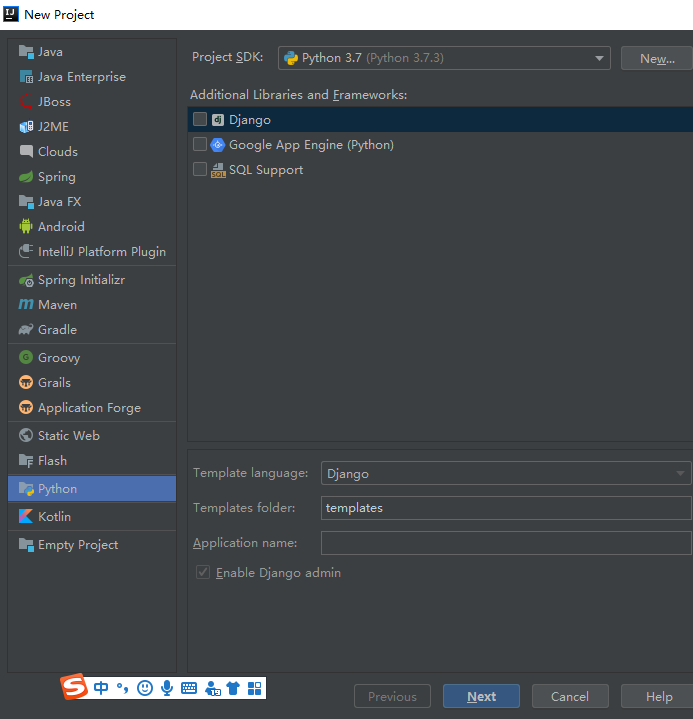This screenshot has width=693, height=719.
Task: Pick the Flash folder icon
Action: (x=26, y=460)
